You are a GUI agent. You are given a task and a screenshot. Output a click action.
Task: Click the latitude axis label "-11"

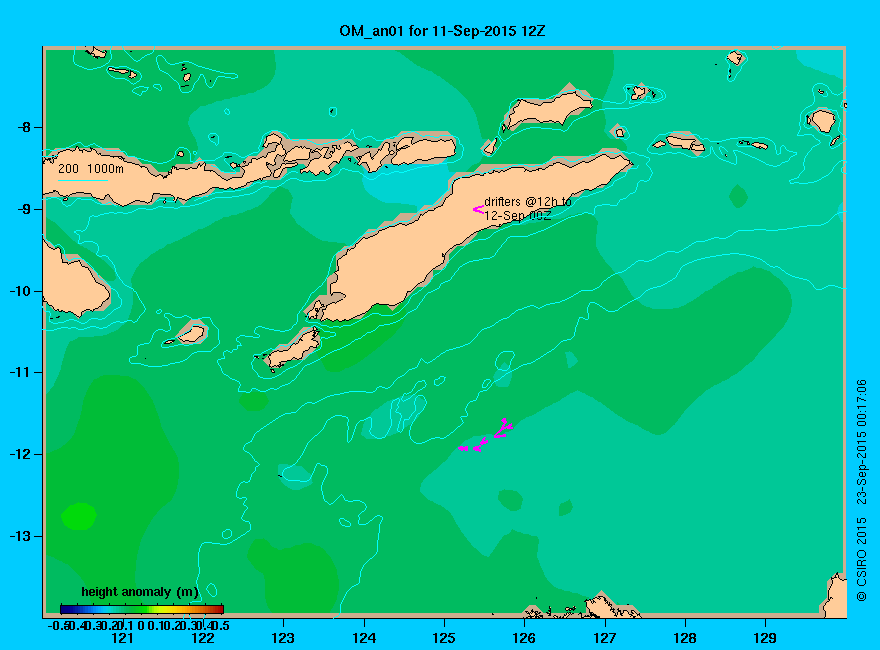(21, 372)
